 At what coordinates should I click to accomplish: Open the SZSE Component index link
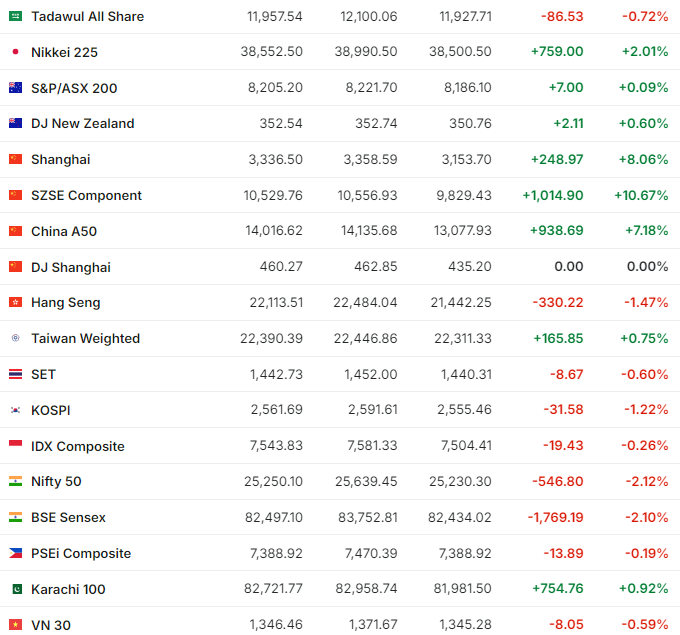(86, 196)
